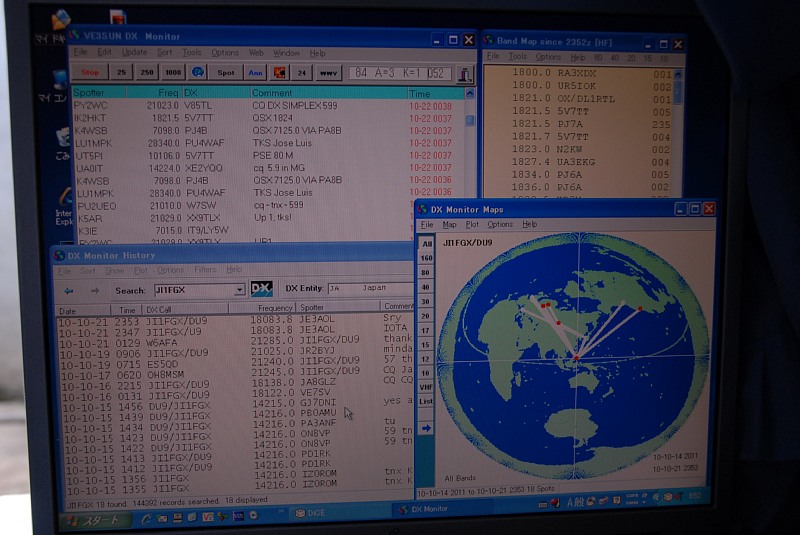Open the Update menu in DX Monitor
The height and width of the screenshot is (535, 800).
[x=134, y=52]
